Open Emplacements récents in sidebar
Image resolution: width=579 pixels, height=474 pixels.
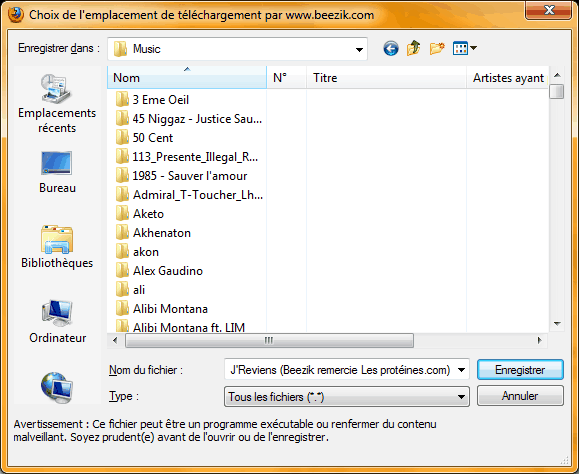coord(57,104)
